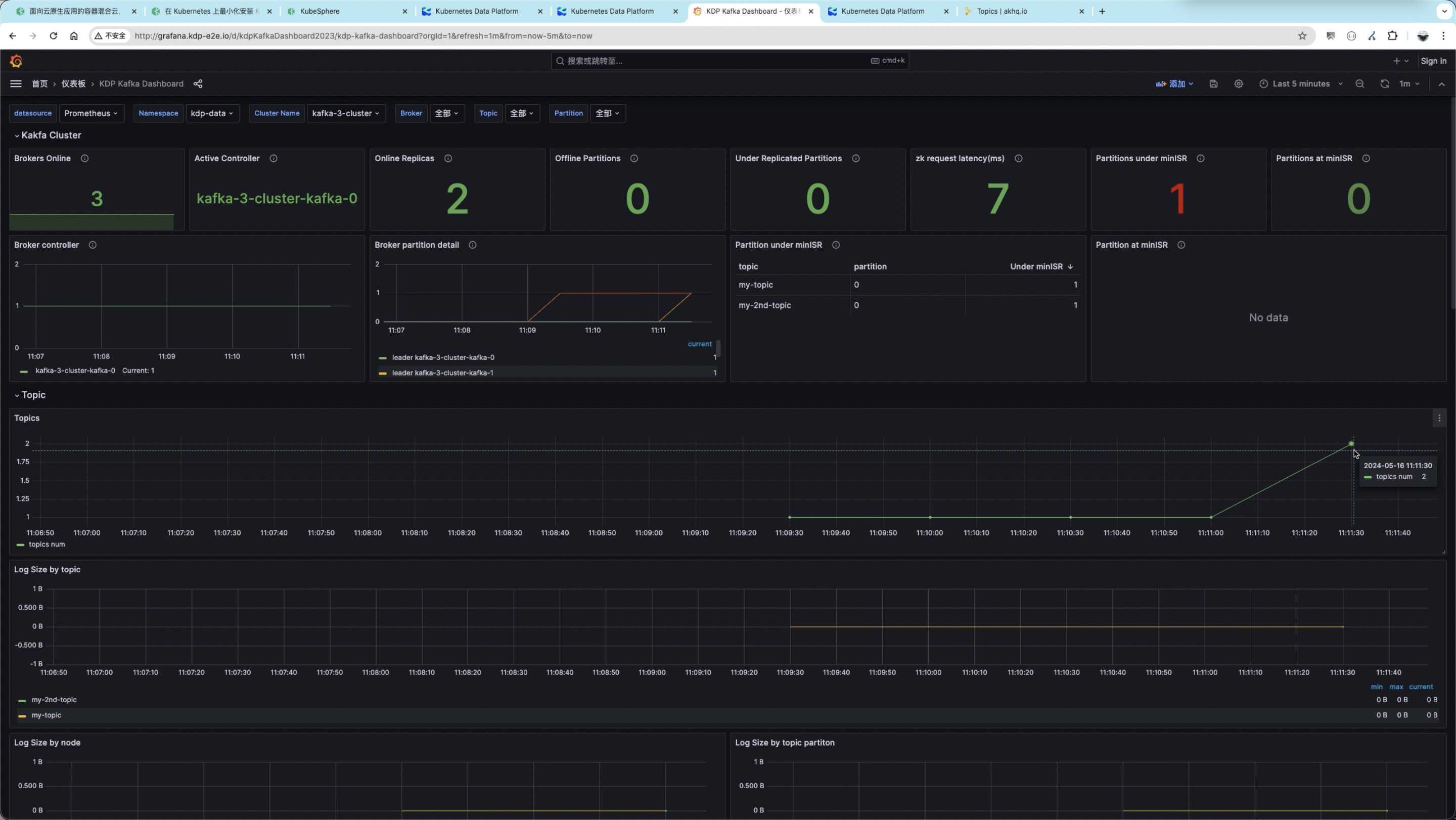Open the Topics panel three-dot menu
Viewport: 1456px width, 820px height.
[1439, 418]
